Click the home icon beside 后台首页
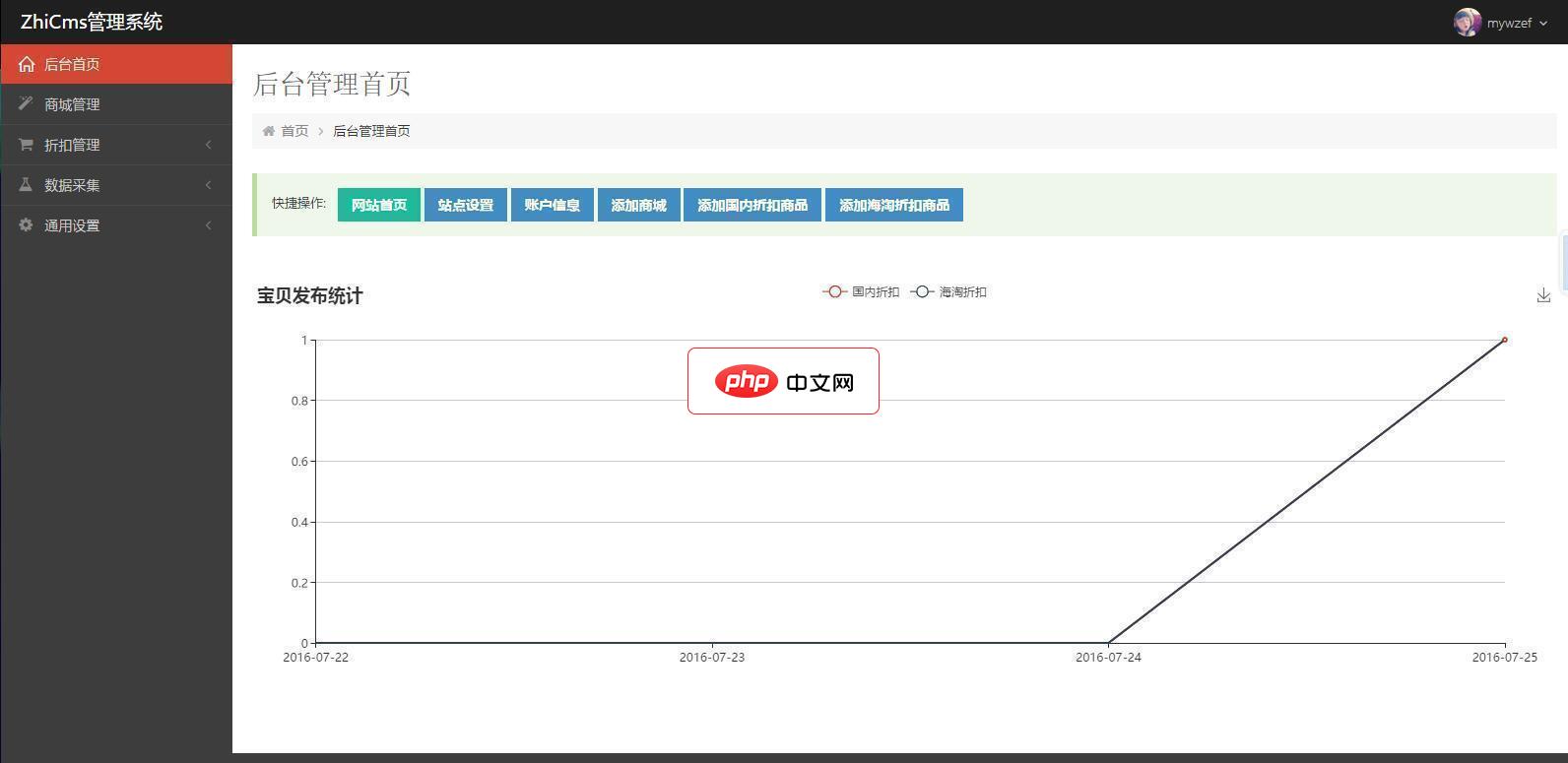 tap(27, 64)
